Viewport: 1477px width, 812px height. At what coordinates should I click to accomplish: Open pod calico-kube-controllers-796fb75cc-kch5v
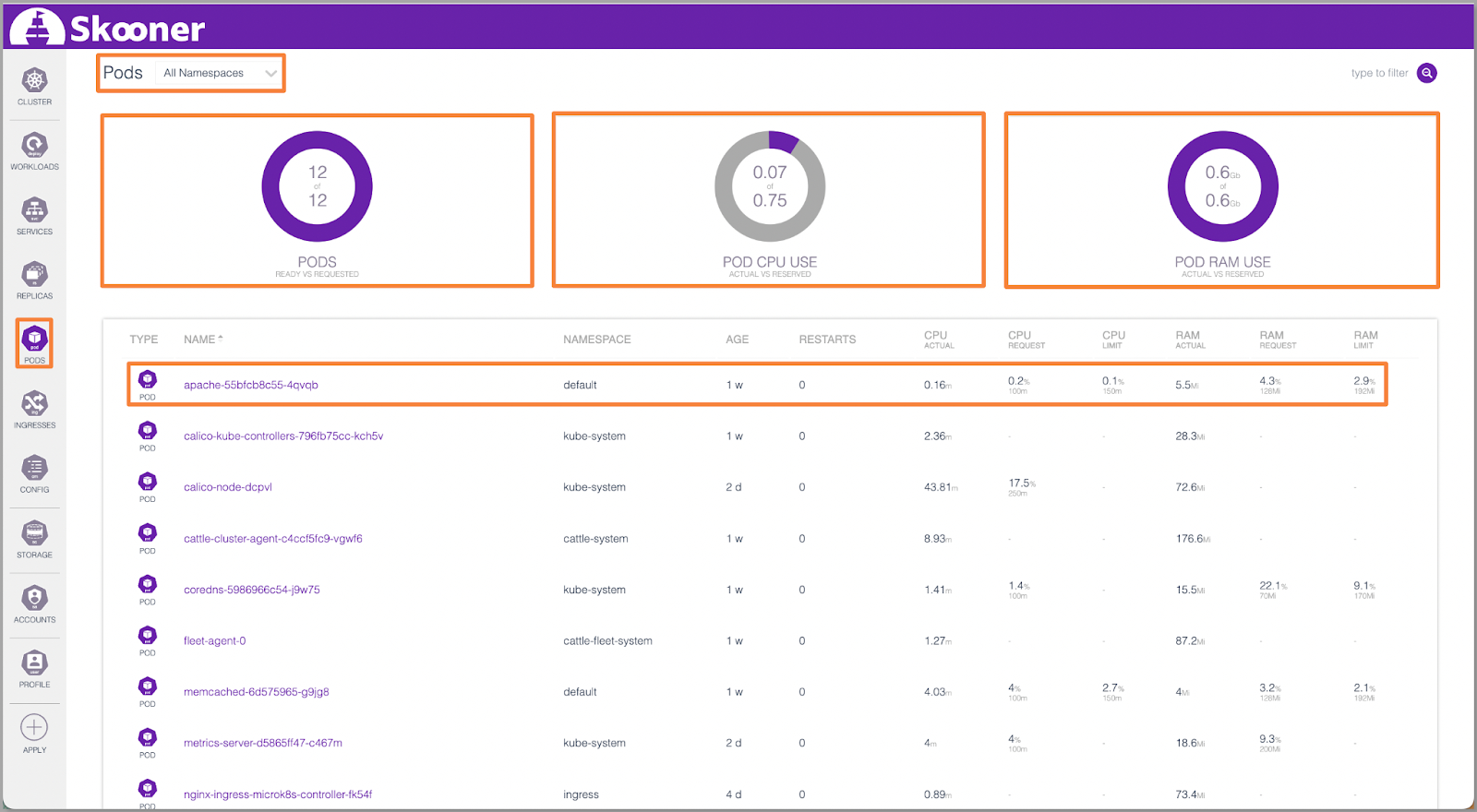point(283,436)
